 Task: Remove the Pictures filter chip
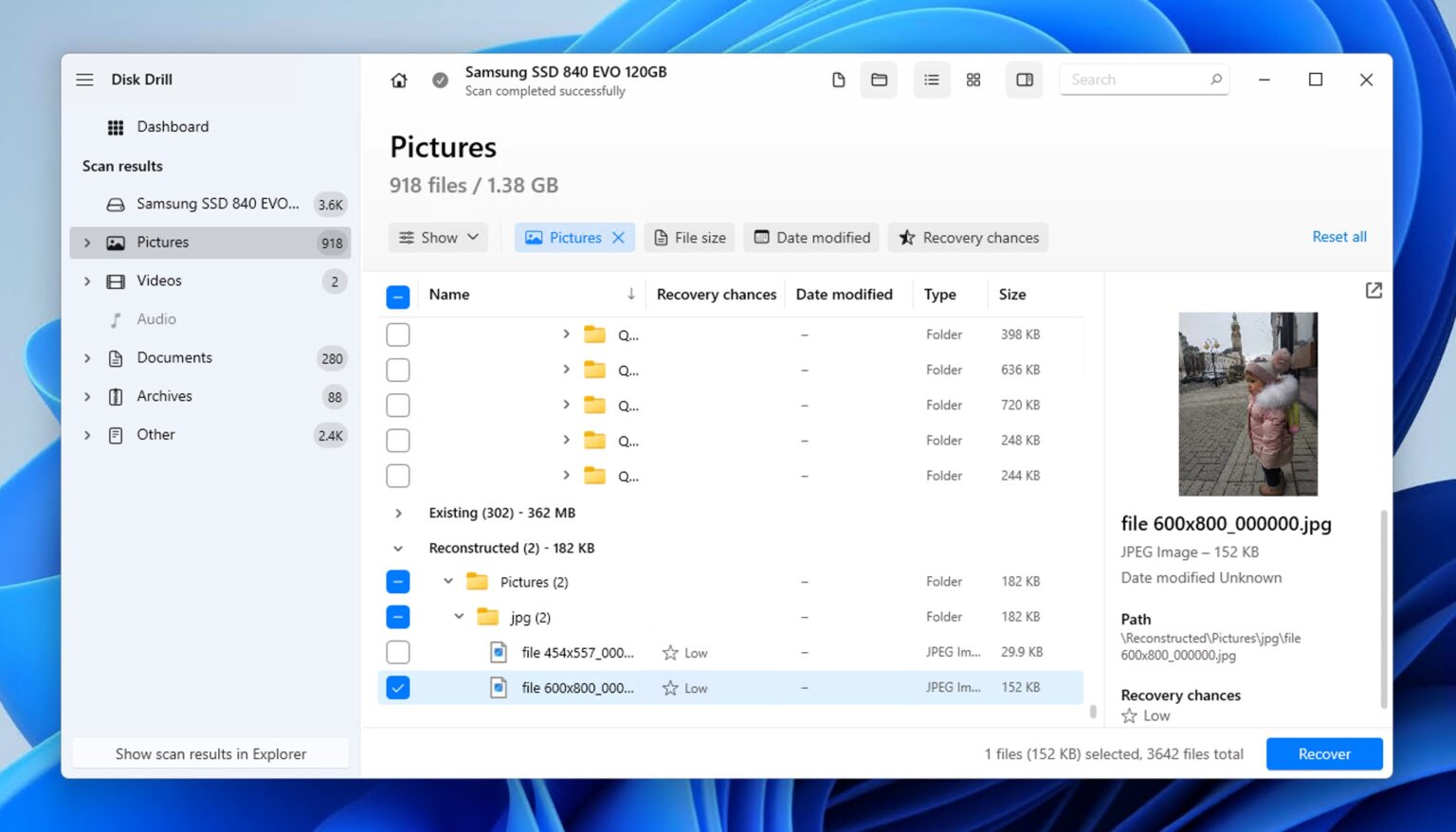pos(619,237)
